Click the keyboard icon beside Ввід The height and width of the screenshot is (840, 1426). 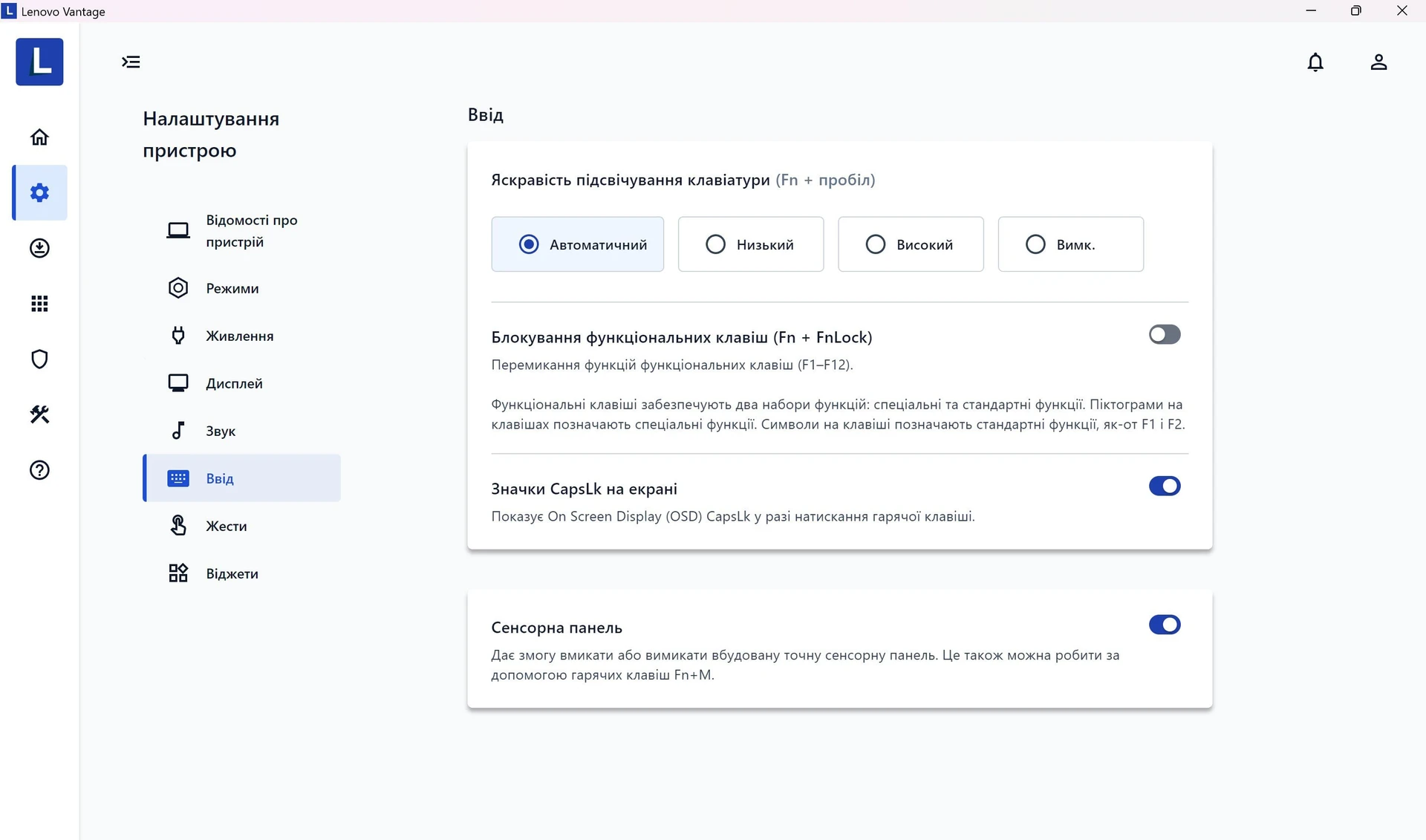[x=178, y=478]
